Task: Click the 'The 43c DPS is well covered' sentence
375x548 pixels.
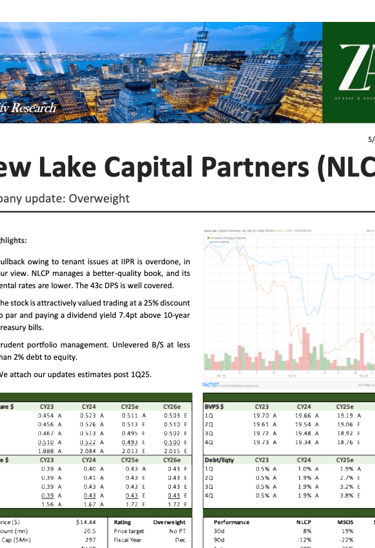Action: [124, 286]
